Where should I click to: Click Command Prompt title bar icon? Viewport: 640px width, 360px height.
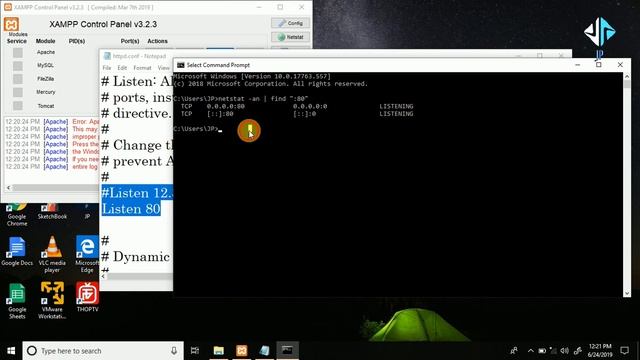coord(180,65)
